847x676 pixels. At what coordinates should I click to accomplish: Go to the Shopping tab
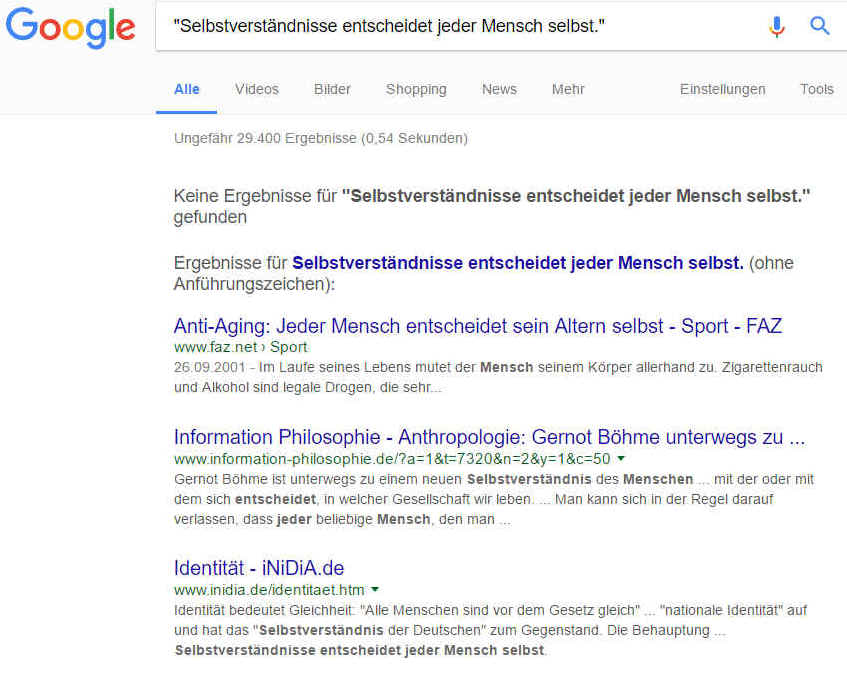point(416,89)
